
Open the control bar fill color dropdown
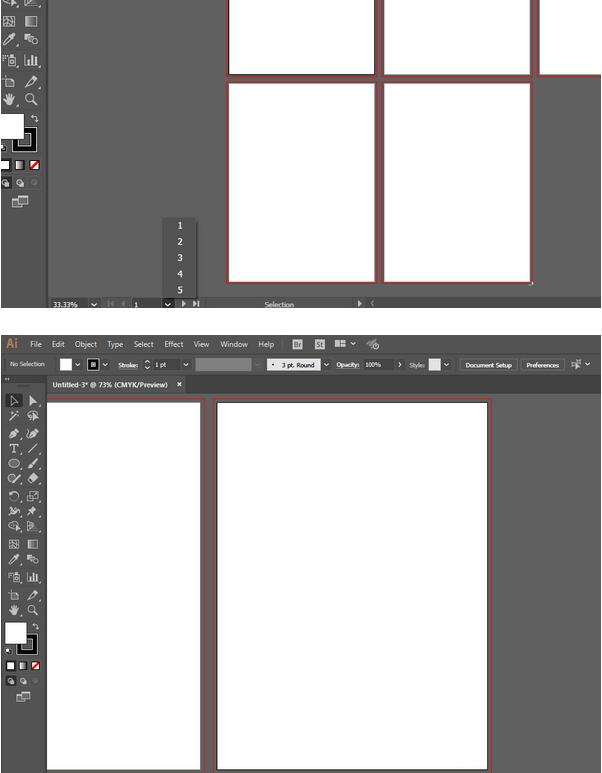(x=77, y=365)
